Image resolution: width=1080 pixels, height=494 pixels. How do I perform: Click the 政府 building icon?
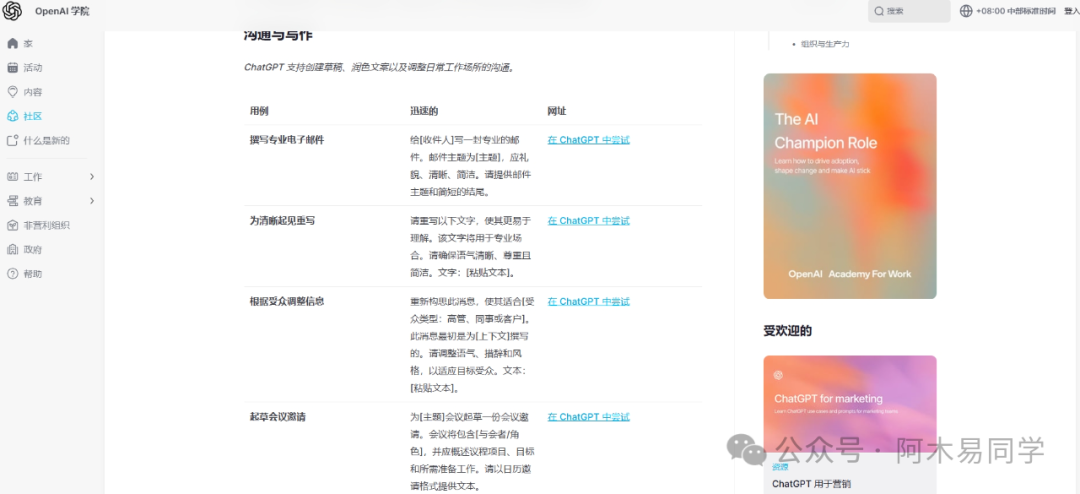[12, 249]
